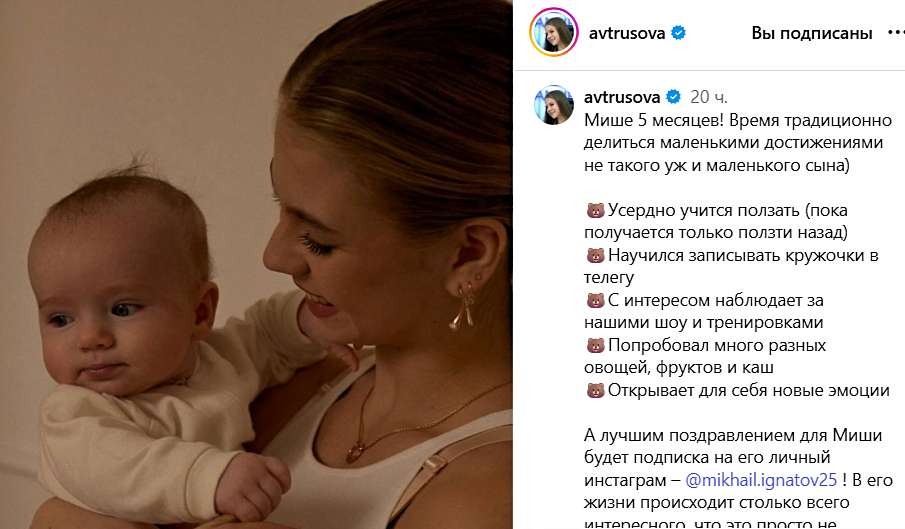905x529 pixels.
Task: Click the bear emoji before 'Открывает для себя'
Action: (595, 391)
